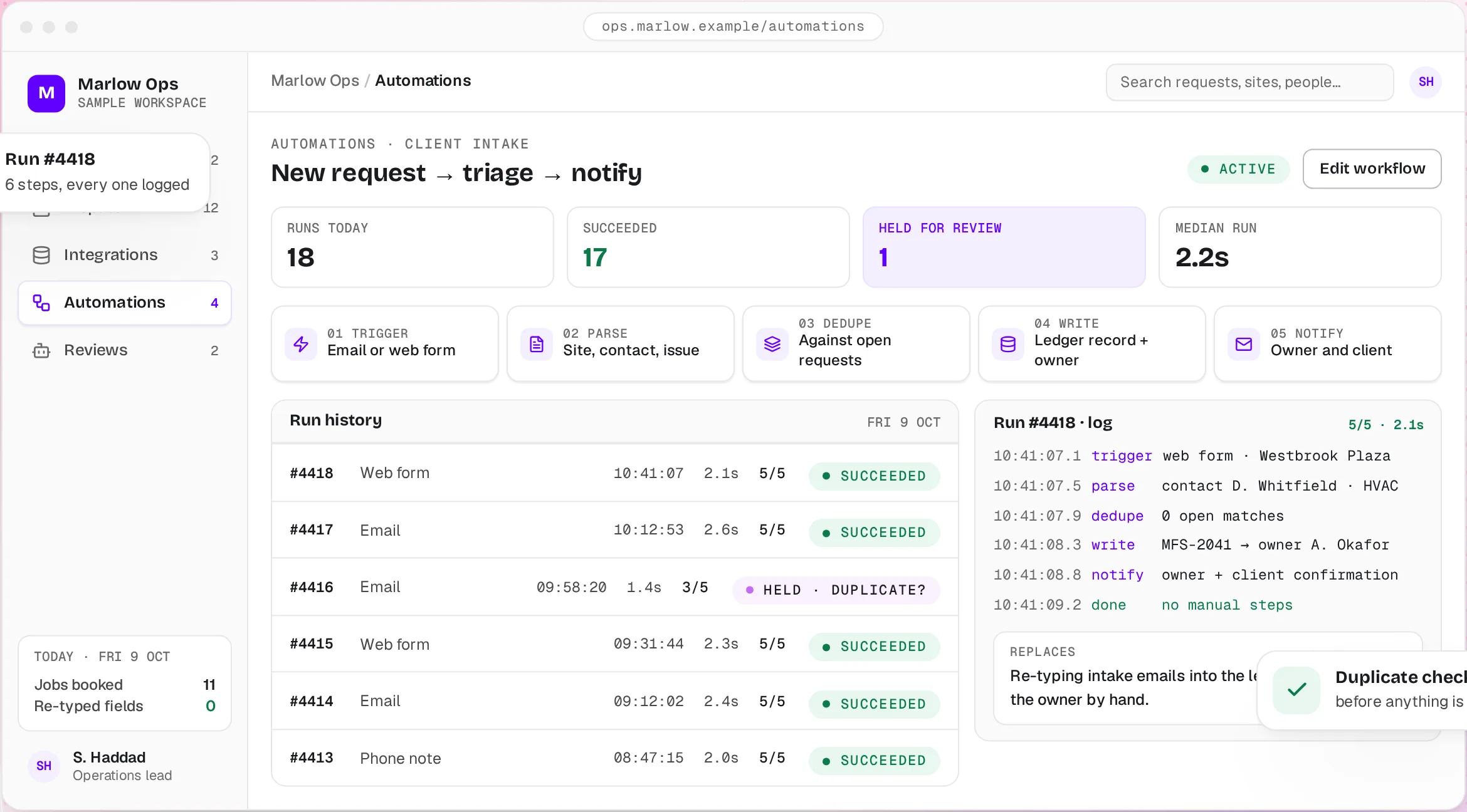The width and height of the screenshot is (1467, 812).
Task: Click the Run #4418 tooltip card
Action: point(105,172)
